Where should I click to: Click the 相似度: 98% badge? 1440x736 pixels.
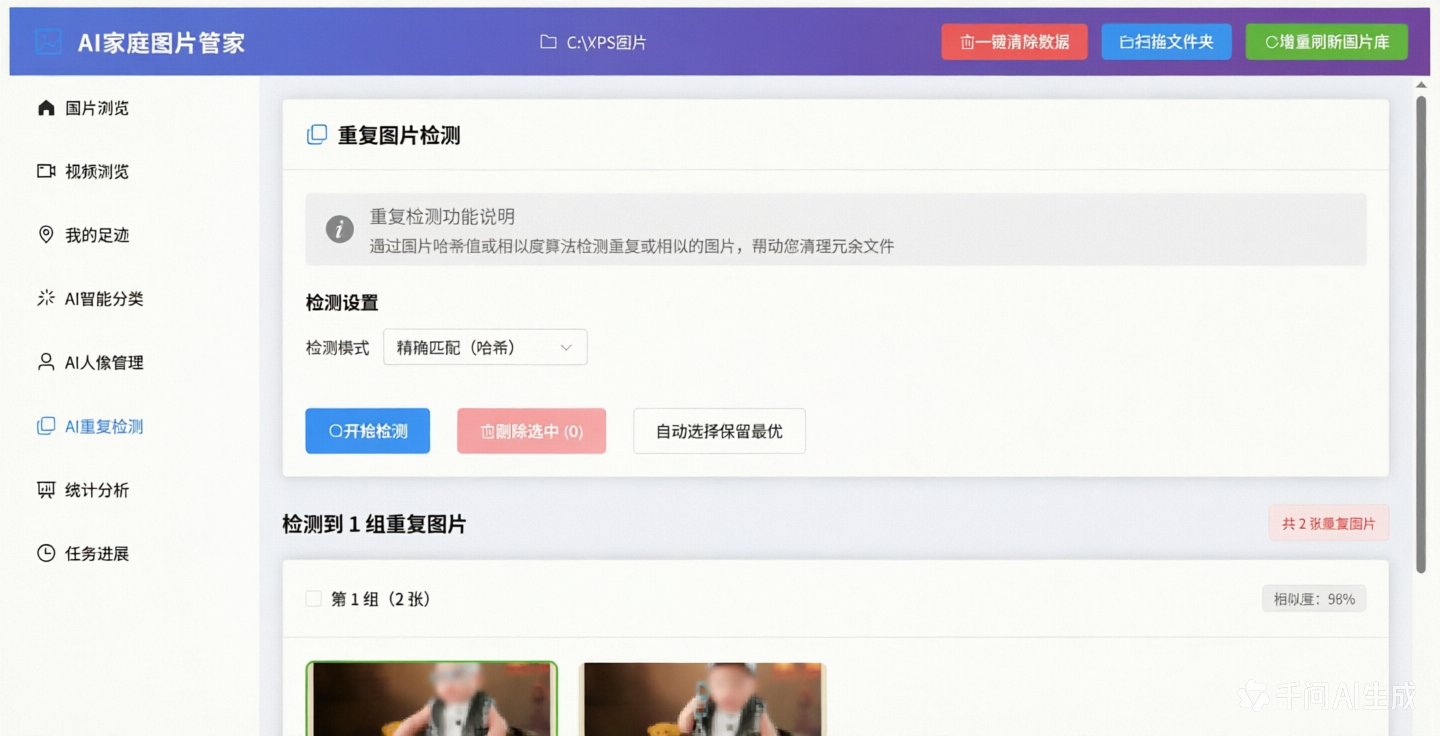[x=1314, y=599]
